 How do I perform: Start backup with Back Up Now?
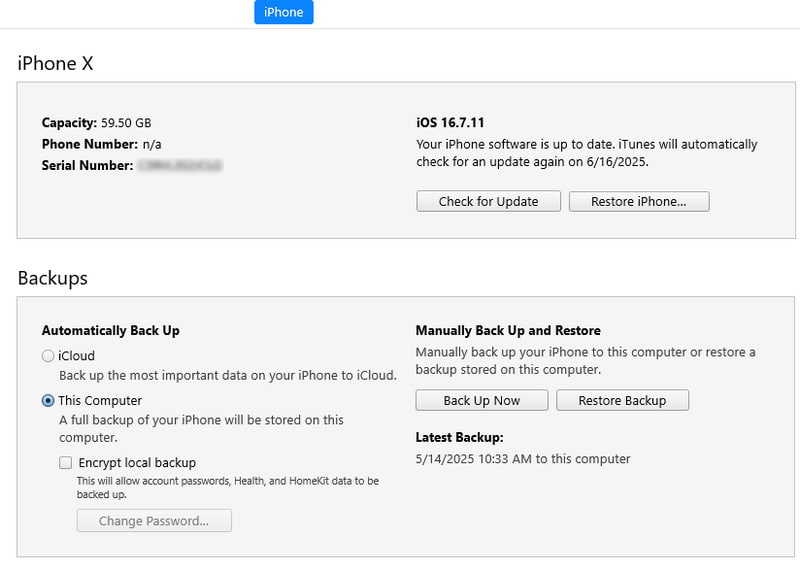coord(482,401)
